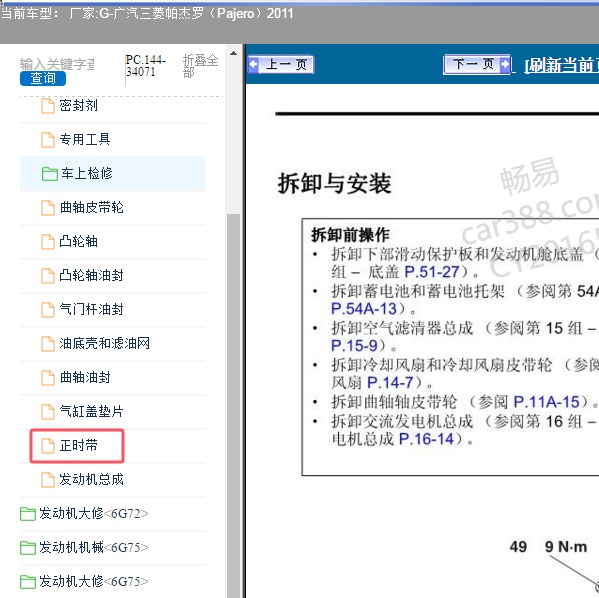Expand the 发动机大修<6G72> folder
The image size is (599, 598).
94,514
